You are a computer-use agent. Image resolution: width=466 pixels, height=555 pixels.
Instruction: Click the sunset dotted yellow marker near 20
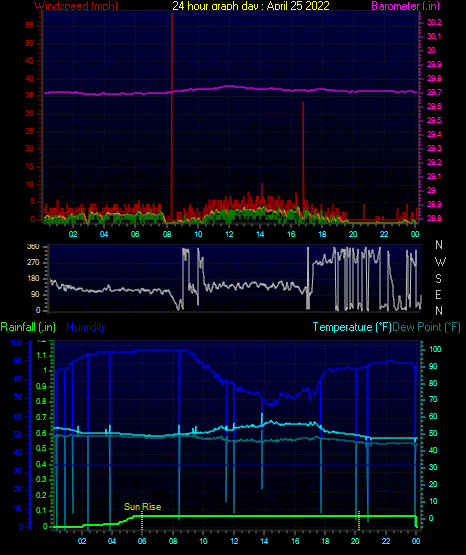click(359, 520)
